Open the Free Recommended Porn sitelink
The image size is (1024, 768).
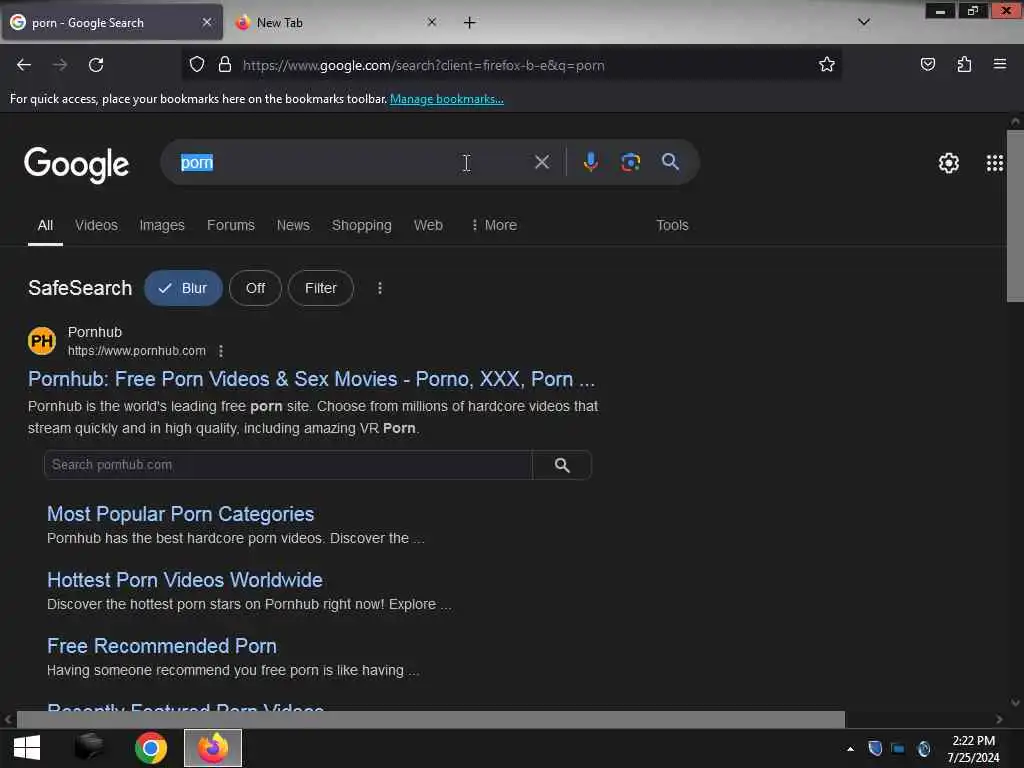(x=162, y=646)
